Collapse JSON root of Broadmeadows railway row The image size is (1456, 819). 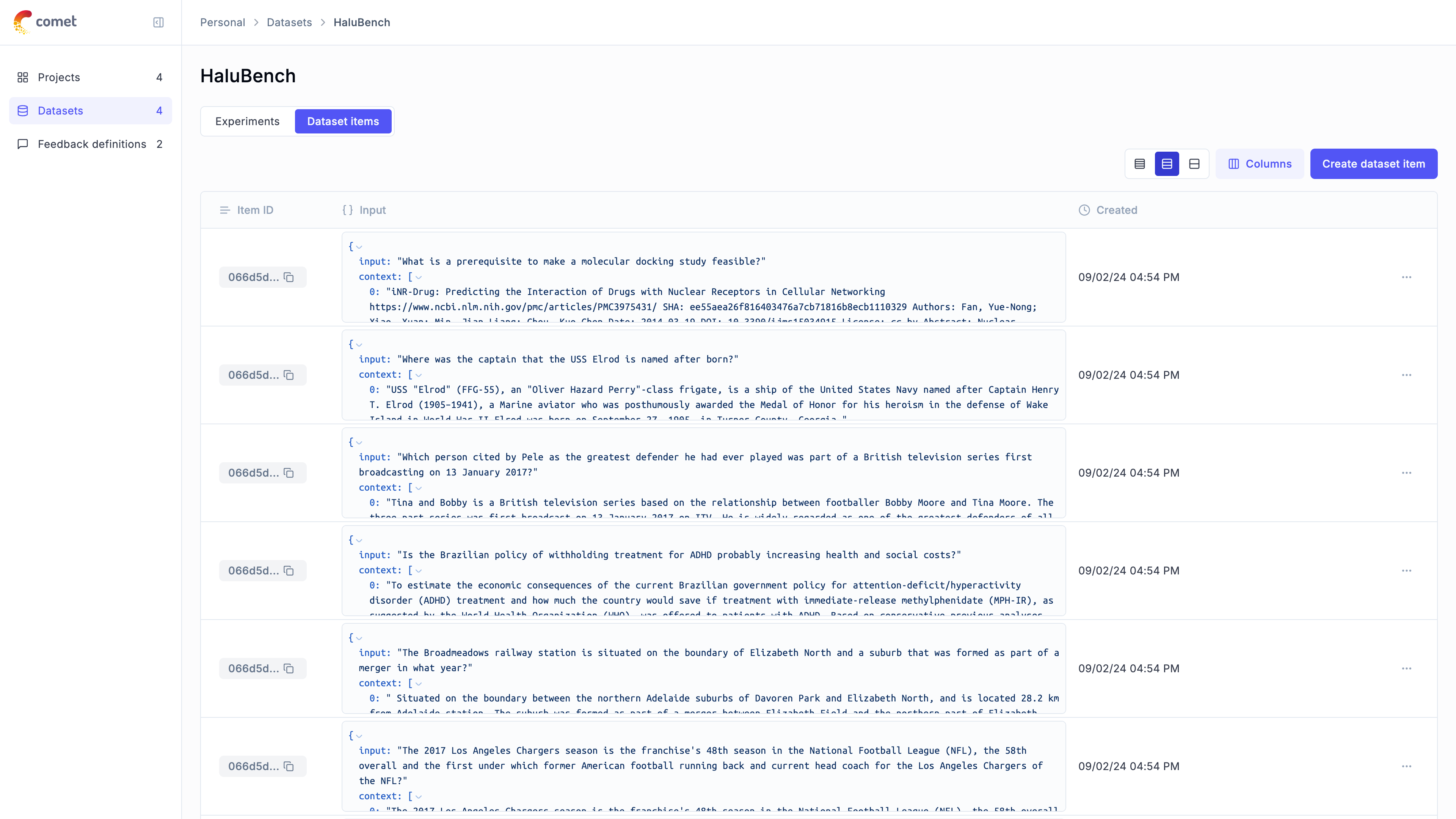pos(359,638)
